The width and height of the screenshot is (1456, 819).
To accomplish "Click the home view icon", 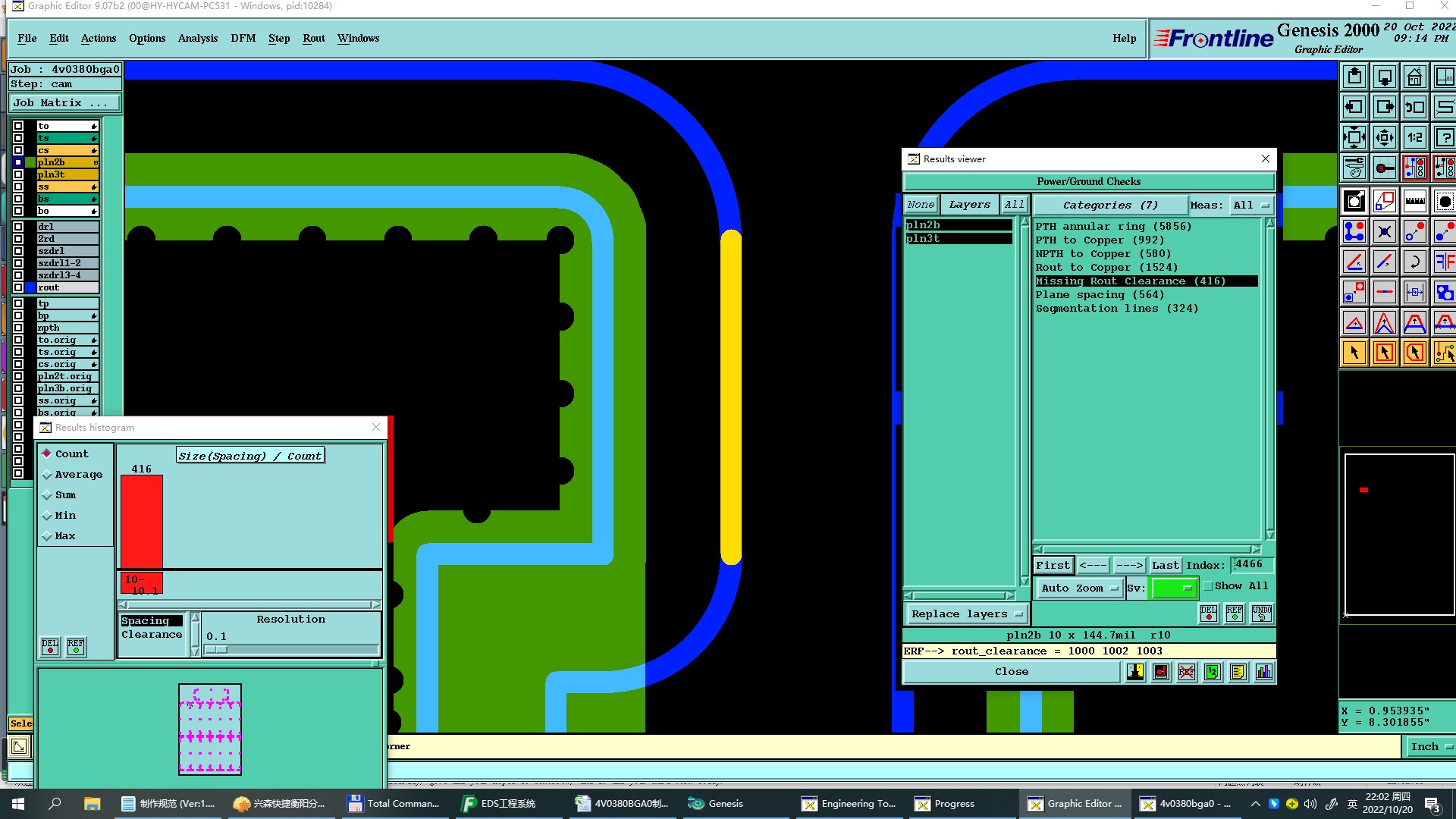I will tap(1414, 77).
